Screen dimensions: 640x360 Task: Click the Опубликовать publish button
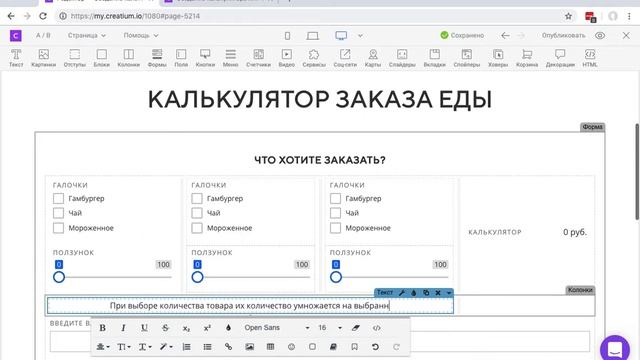tap(563, 36)
